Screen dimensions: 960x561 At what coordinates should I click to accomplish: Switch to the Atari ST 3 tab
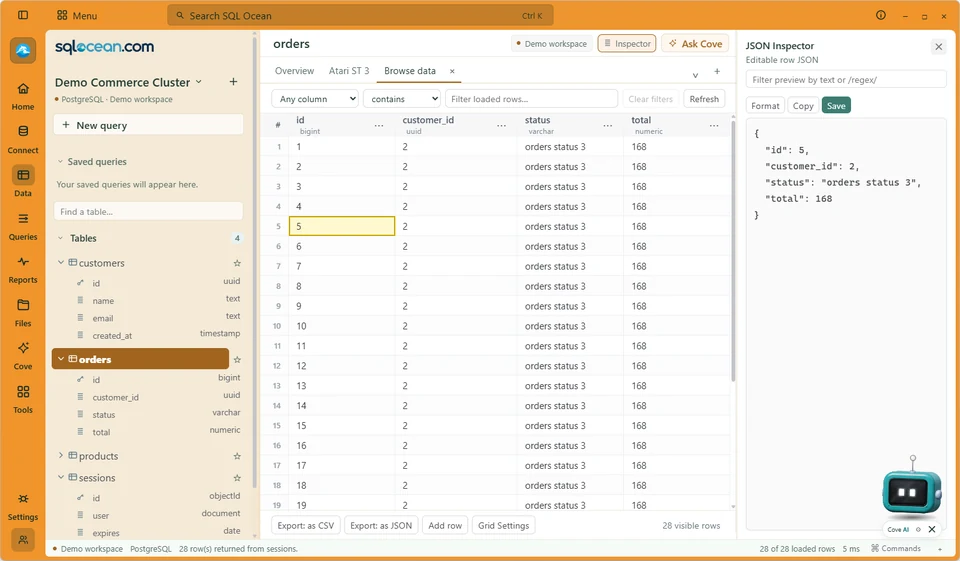(349, 71)
